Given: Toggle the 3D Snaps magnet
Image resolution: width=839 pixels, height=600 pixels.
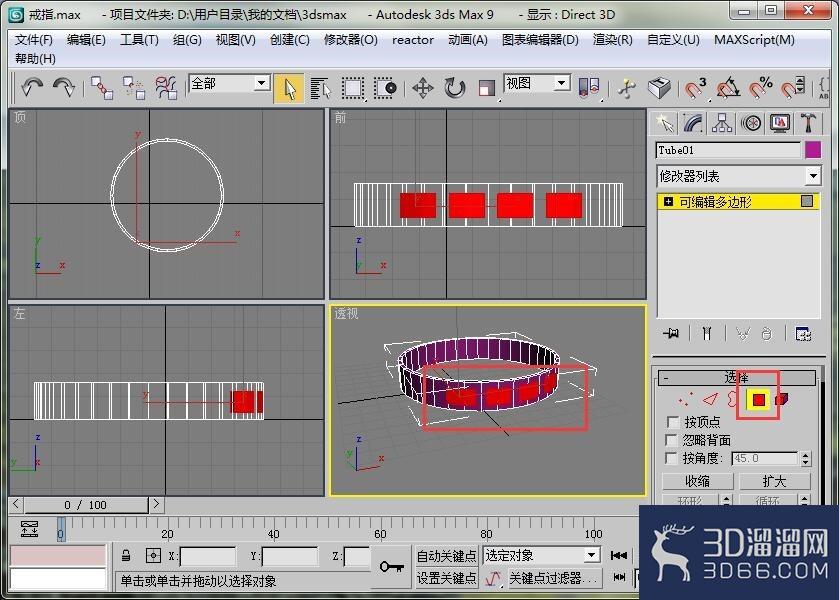Looking at the screenshot, I should pos(696,88).
